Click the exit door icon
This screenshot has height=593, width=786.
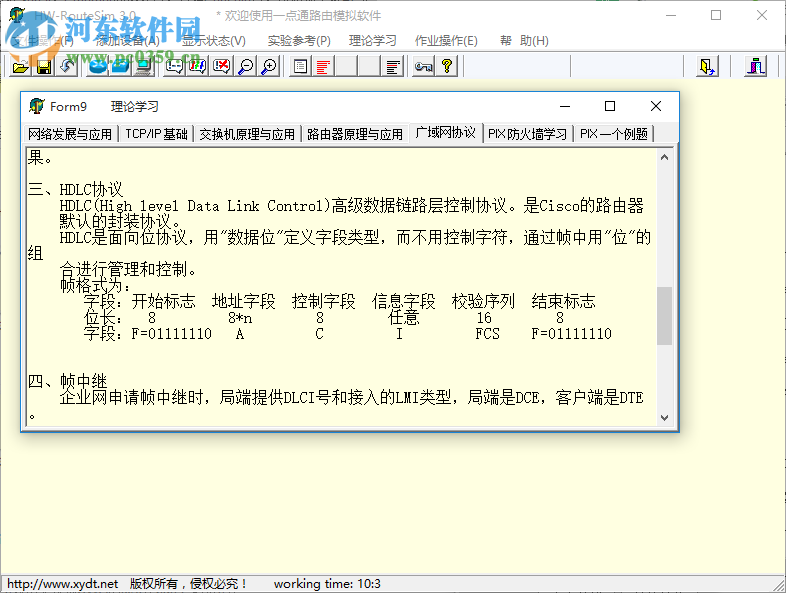point(707,67)
